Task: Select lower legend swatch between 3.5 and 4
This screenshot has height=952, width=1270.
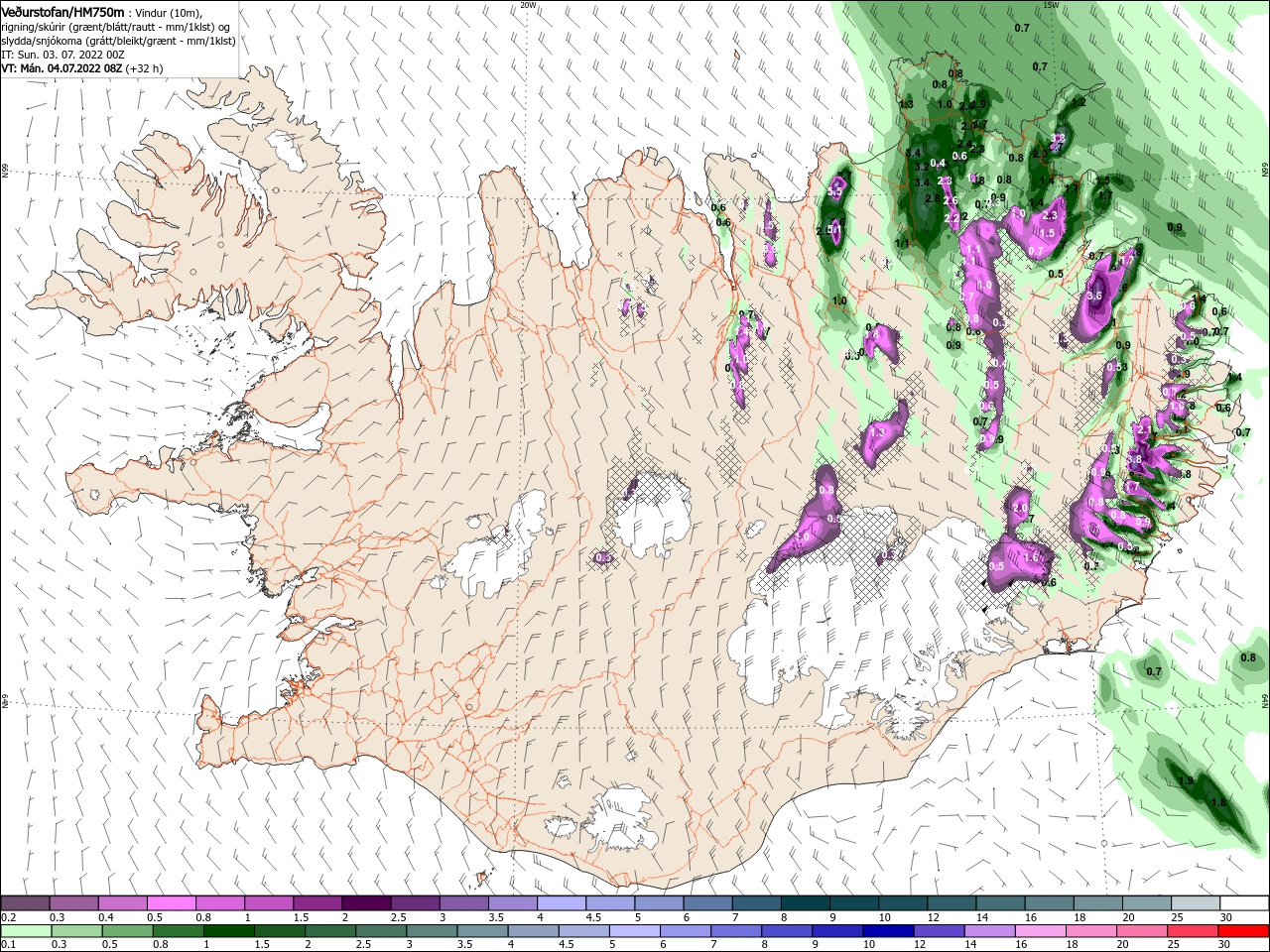Action: (x=481, y=931)
